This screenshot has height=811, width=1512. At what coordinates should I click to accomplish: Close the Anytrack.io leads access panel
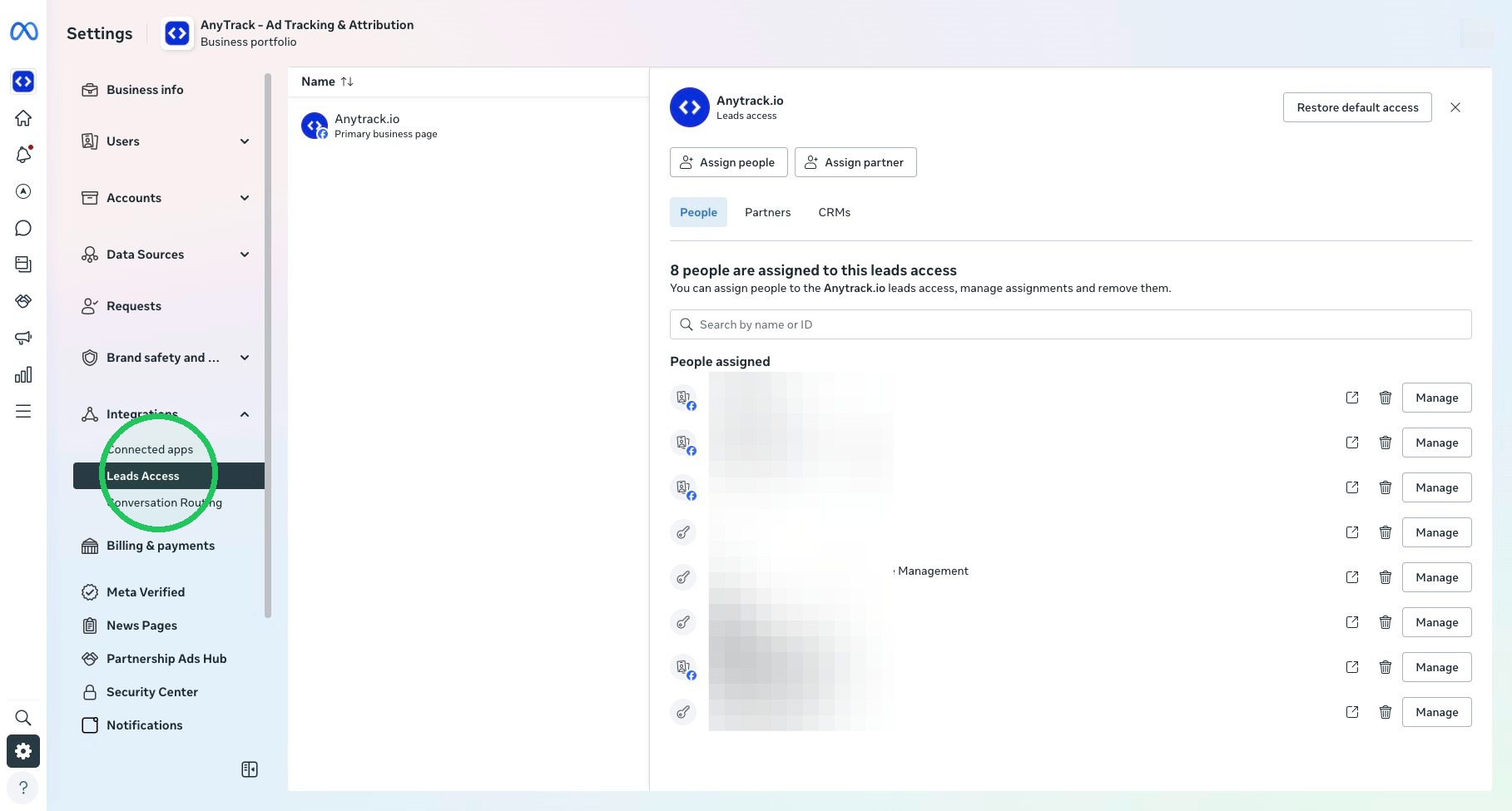[x=1455, y=107]
